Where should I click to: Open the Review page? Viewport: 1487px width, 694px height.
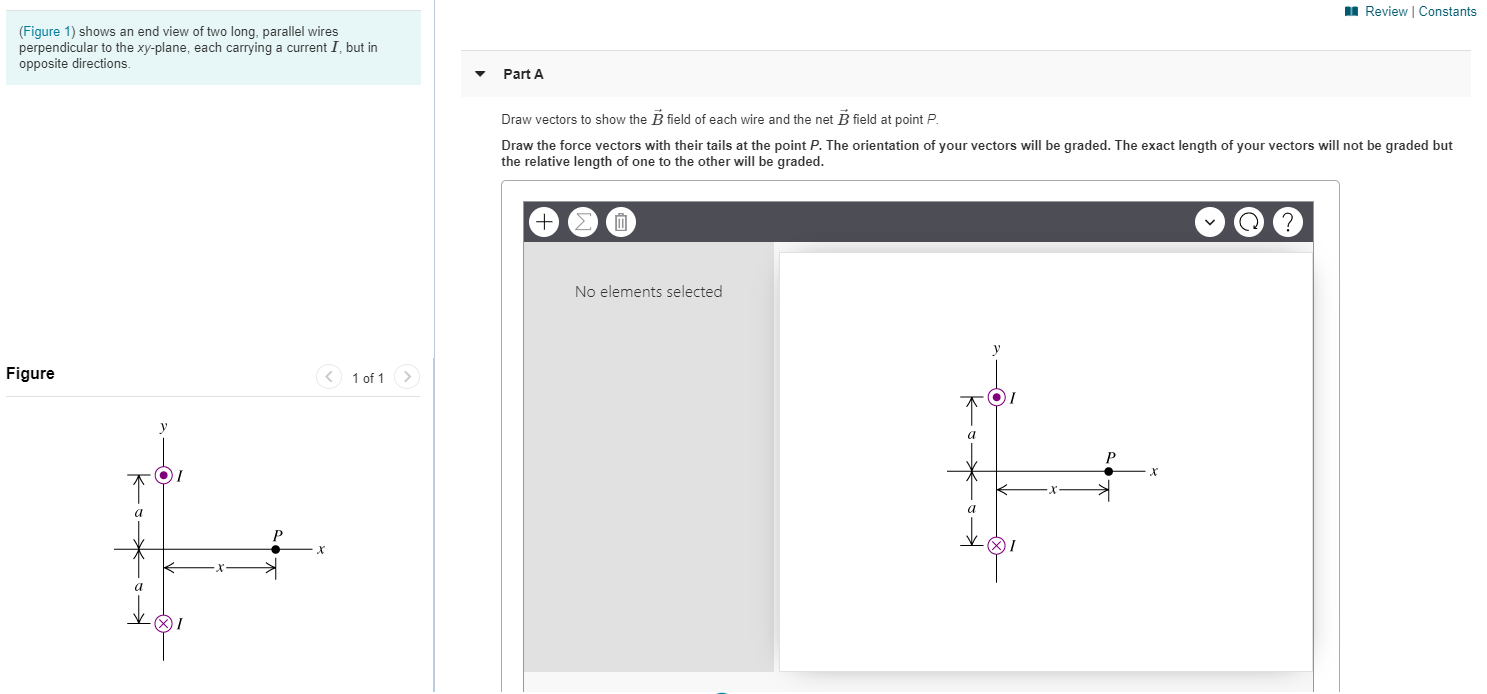click(1387, 11)
